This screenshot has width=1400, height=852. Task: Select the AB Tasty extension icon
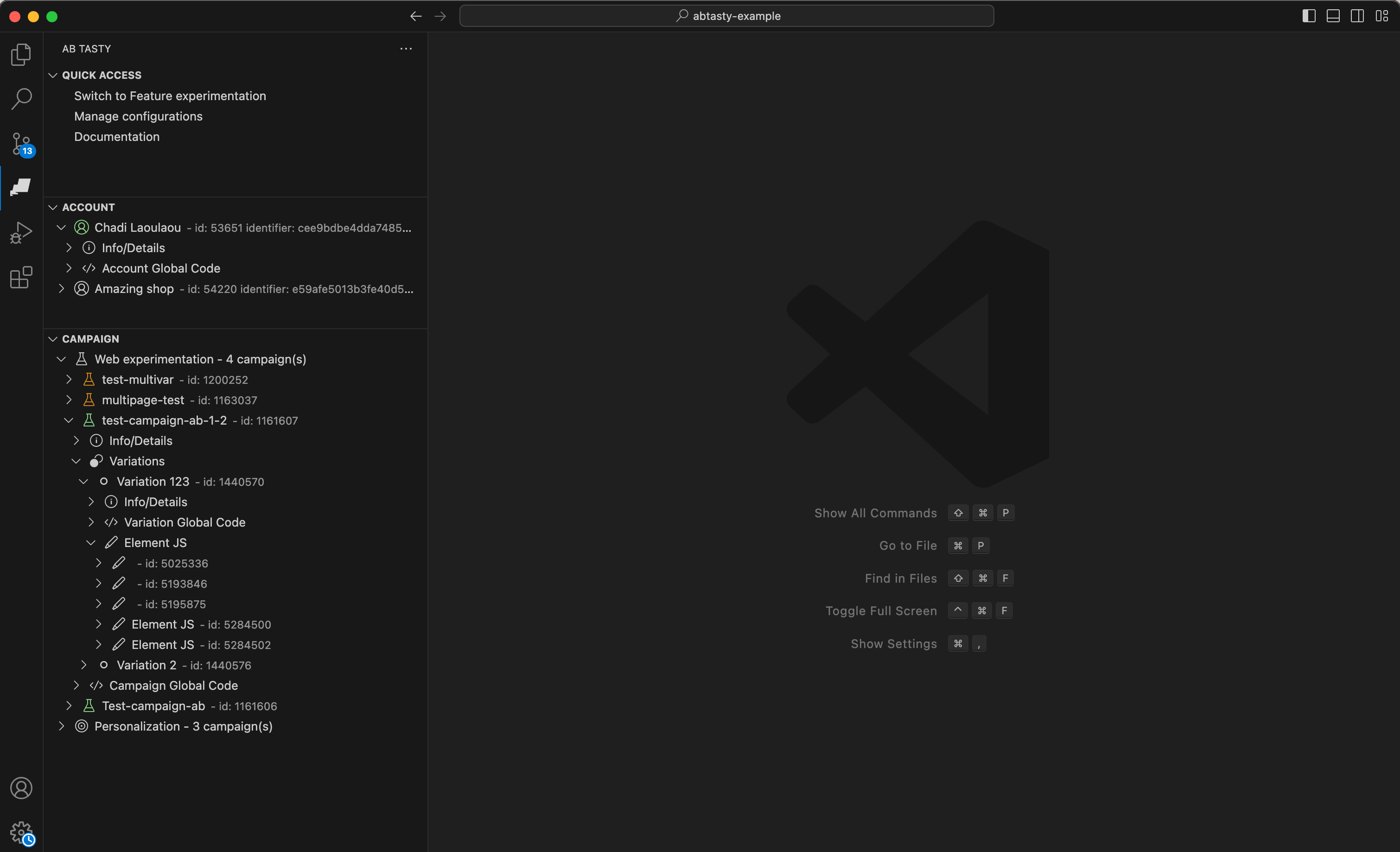[x=21, y=187]
